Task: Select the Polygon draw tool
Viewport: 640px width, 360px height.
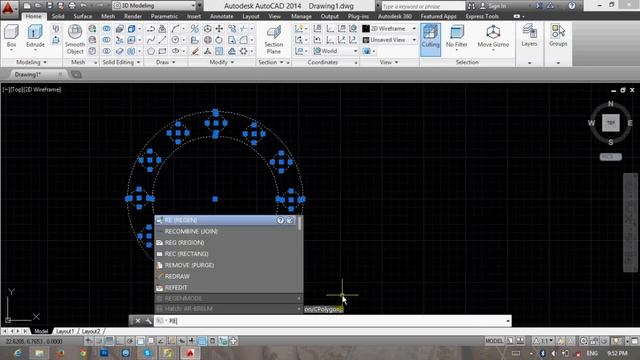Action: click(151, 51)
